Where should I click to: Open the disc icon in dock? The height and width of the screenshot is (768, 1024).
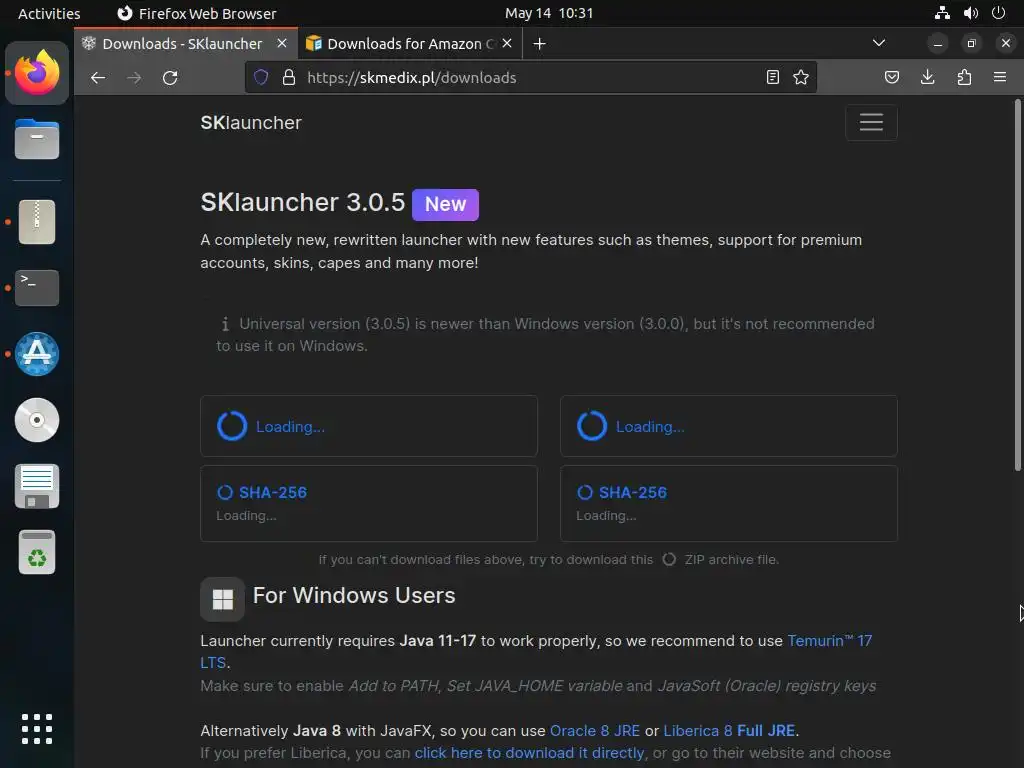(37, 420)
